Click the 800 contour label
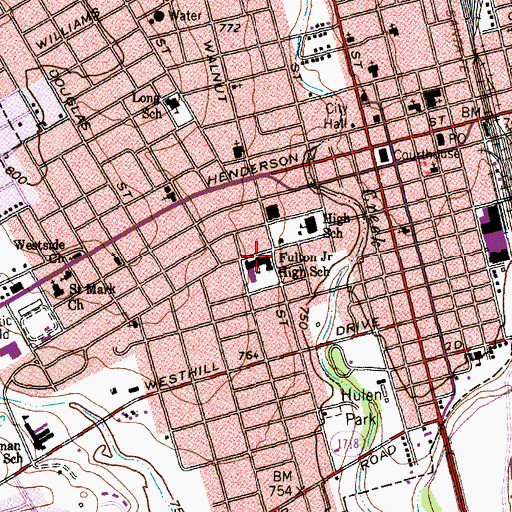Screen dimensions: 512x512 click(17, 175)
